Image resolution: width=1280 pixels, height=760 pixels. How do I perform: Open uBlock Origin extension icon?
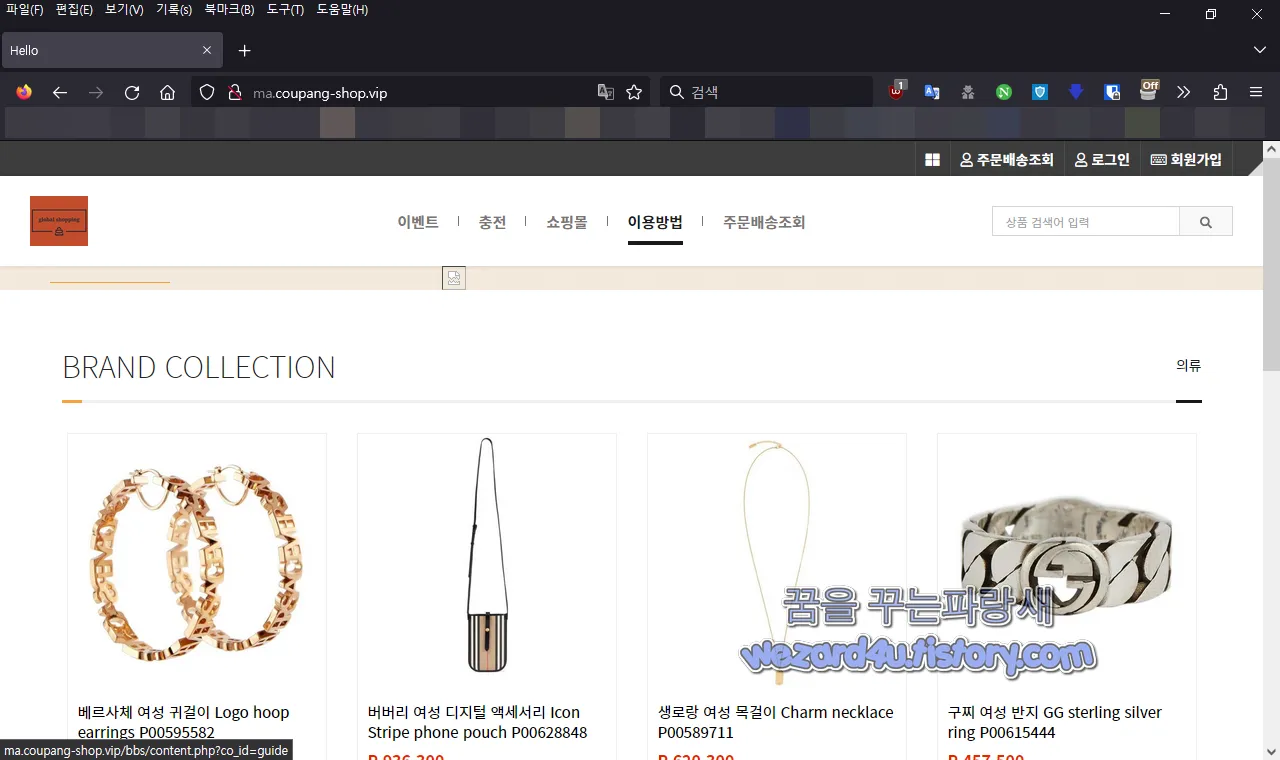point(897,91)
